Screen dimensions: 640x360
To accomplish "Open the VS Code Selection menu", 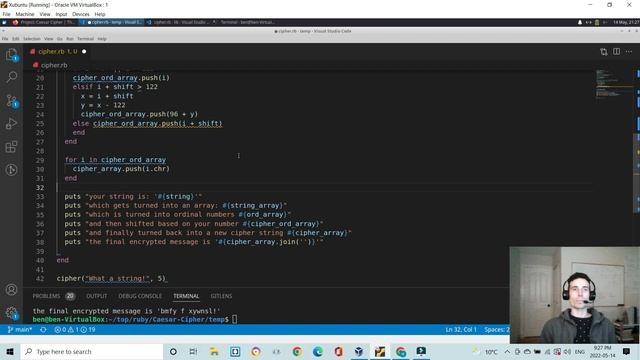I will pos(31,39).
